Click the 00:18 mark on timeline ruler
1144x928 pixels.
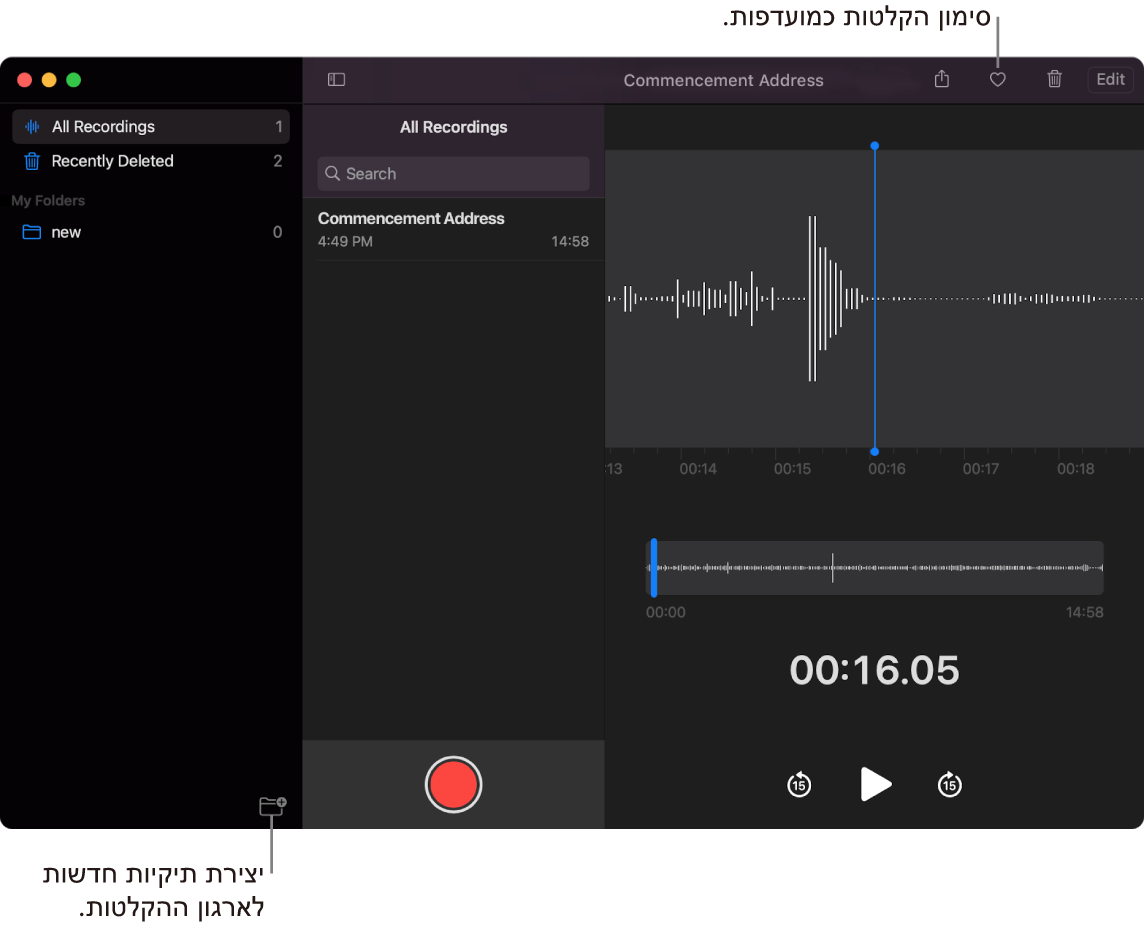[1075, 468]
